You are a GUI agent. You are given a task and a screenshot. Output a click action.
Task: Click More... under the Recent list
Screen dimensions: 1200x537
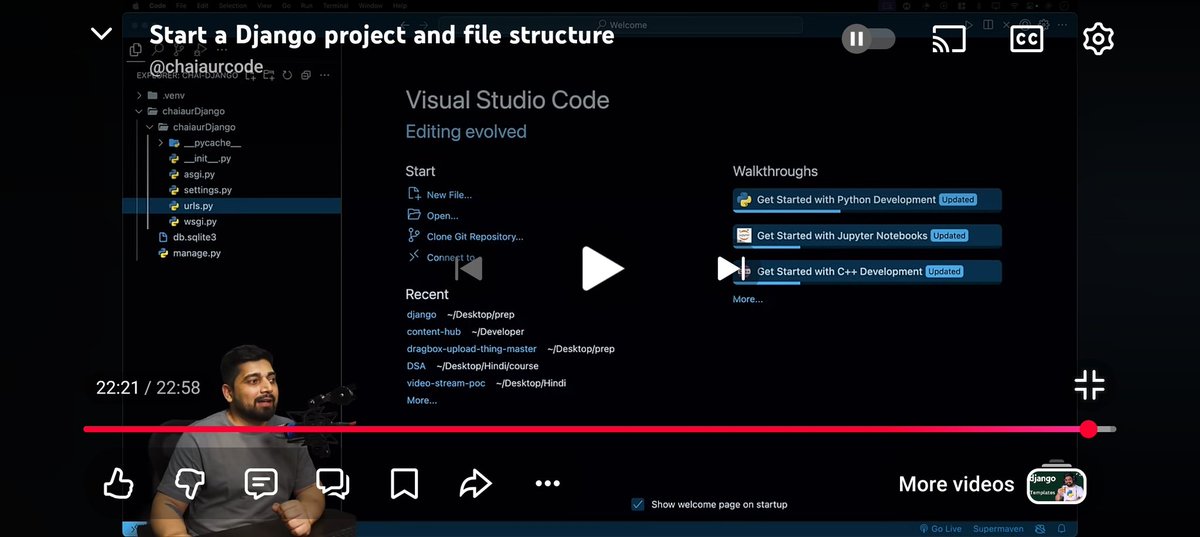(x=422, y=400)
